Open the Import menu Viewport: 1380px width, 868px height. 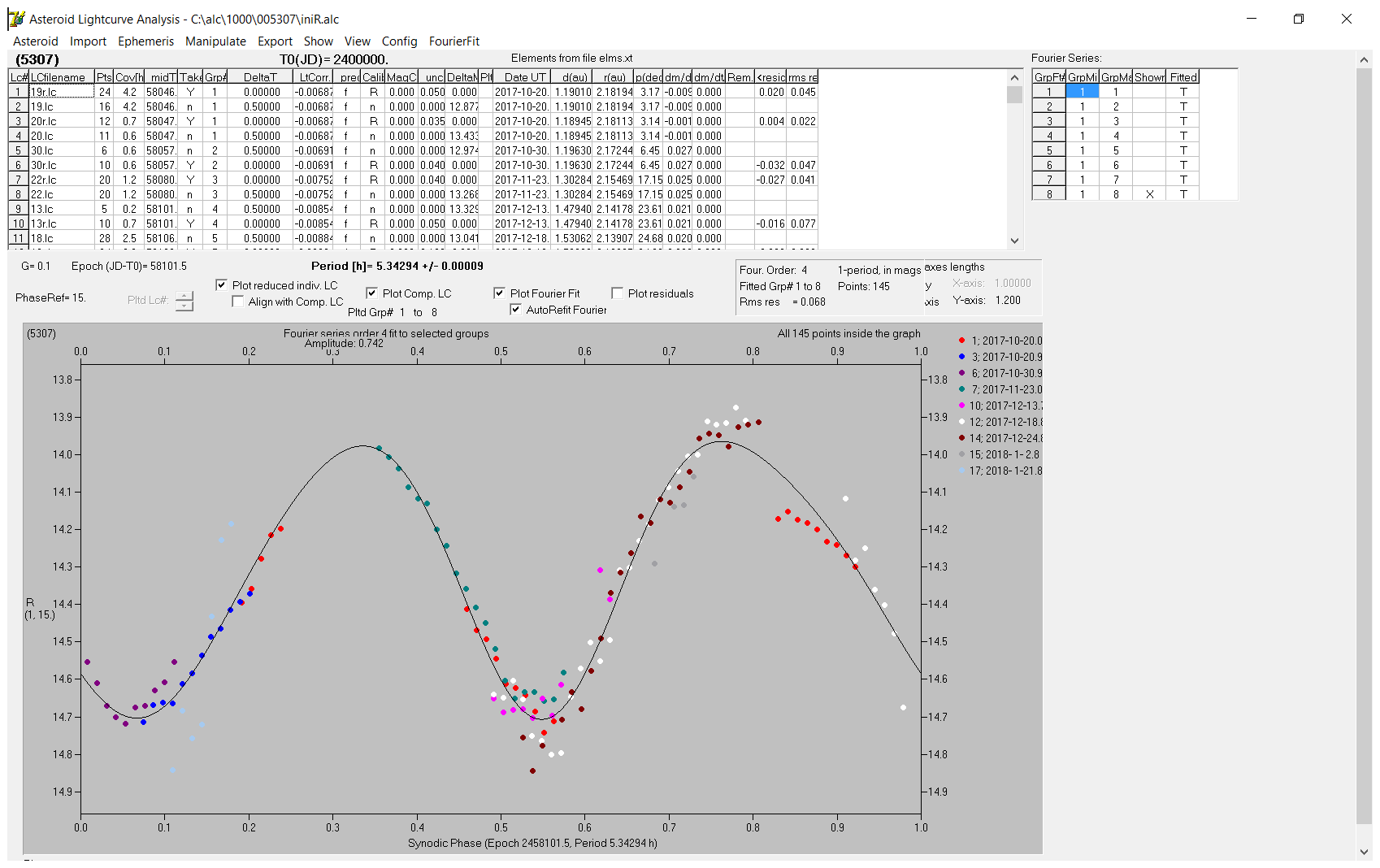point(88,41)
